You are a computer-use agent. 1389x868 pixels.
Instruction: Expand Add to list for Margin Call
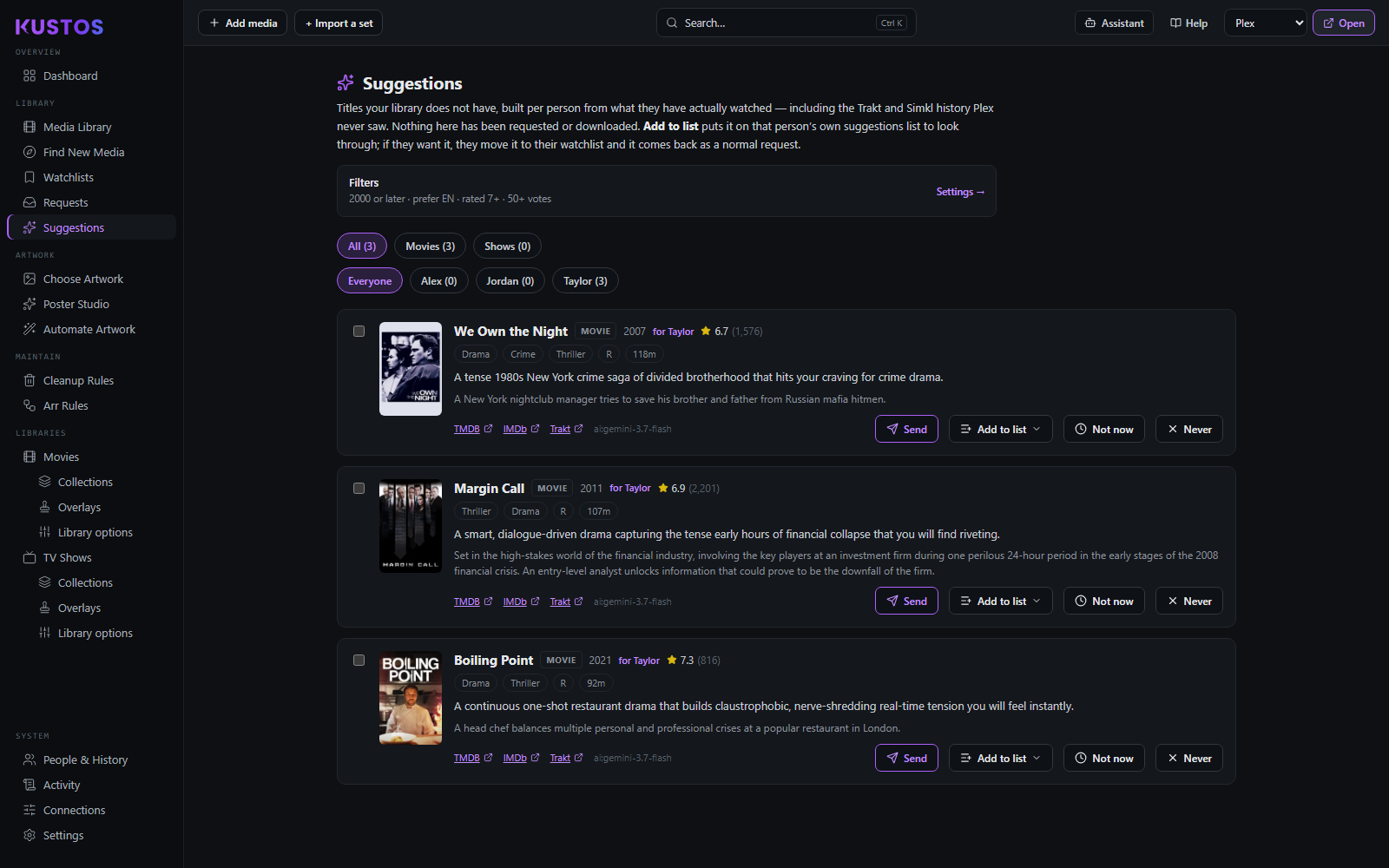pyautogui.click(x=1000, y=601)
